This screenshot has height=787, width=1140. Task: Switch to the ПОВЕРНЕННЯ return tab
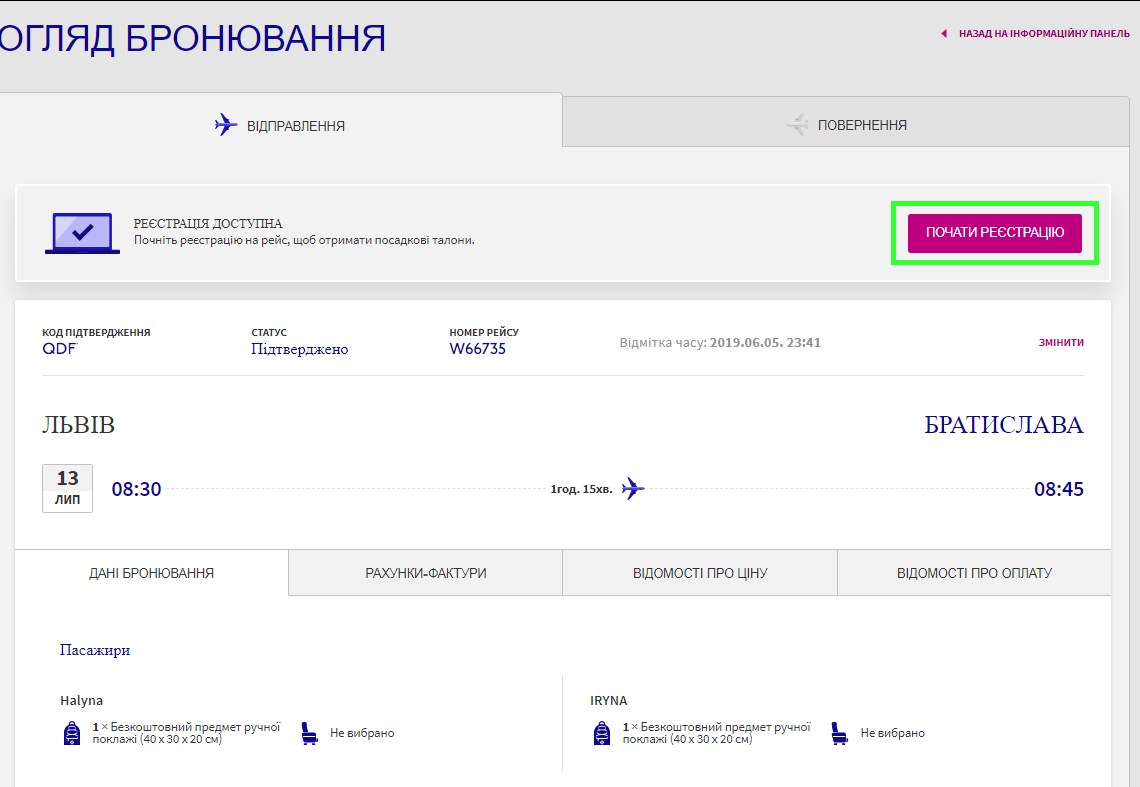(x=846, y=122)
